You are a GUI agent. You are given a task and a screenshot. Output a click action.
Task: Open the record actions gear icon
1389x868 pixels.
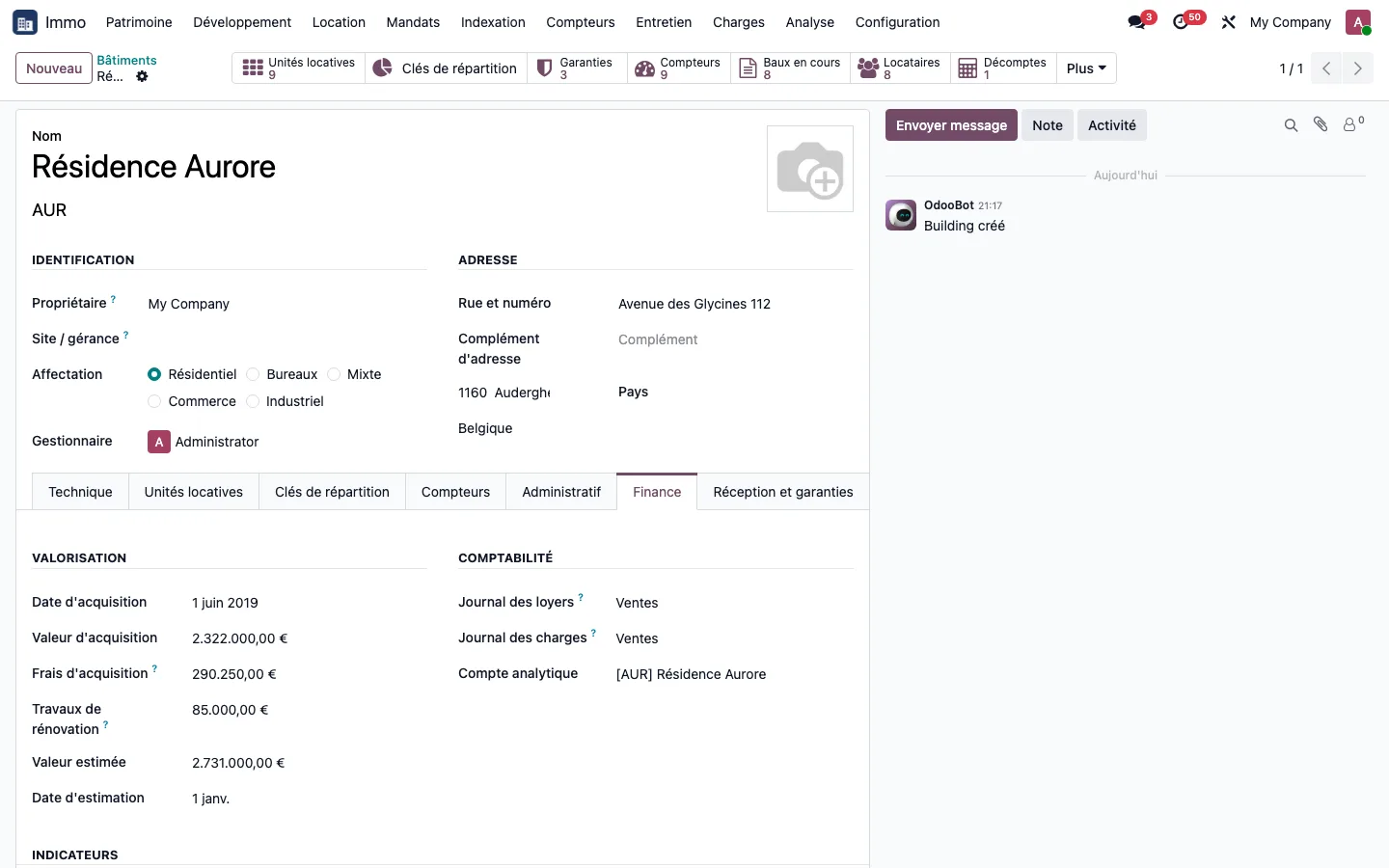pos(142,77)
